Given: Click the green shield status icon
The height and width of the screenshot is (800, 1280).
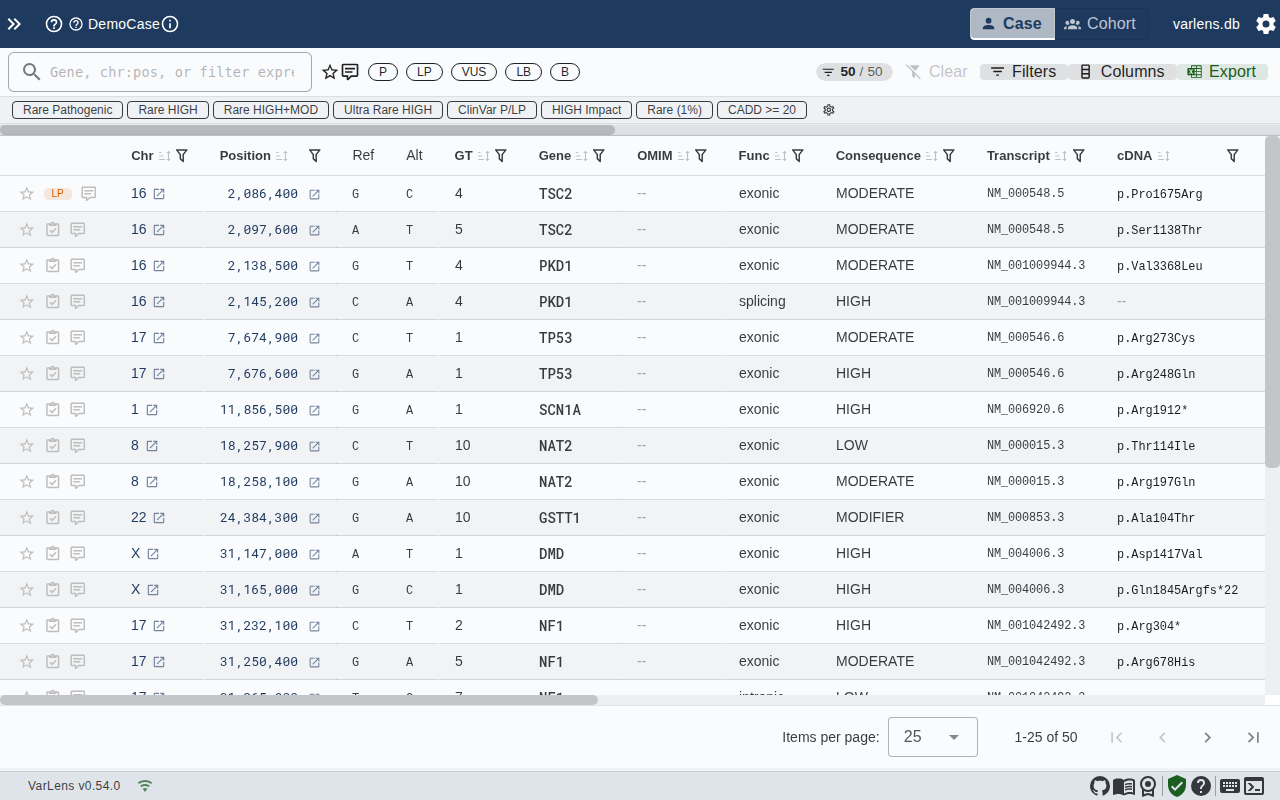Looking at the screenshot, I should 1176,786.
